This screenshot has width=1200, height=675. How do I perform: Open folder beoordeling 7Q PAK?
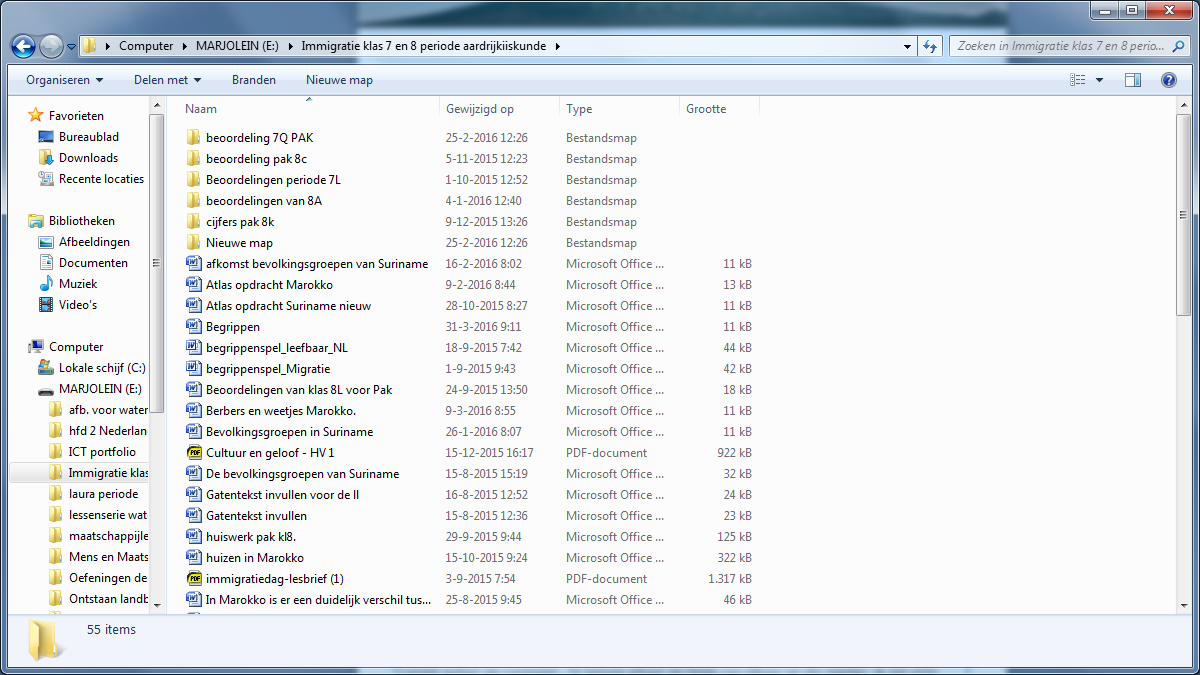[x=259, y=138]
